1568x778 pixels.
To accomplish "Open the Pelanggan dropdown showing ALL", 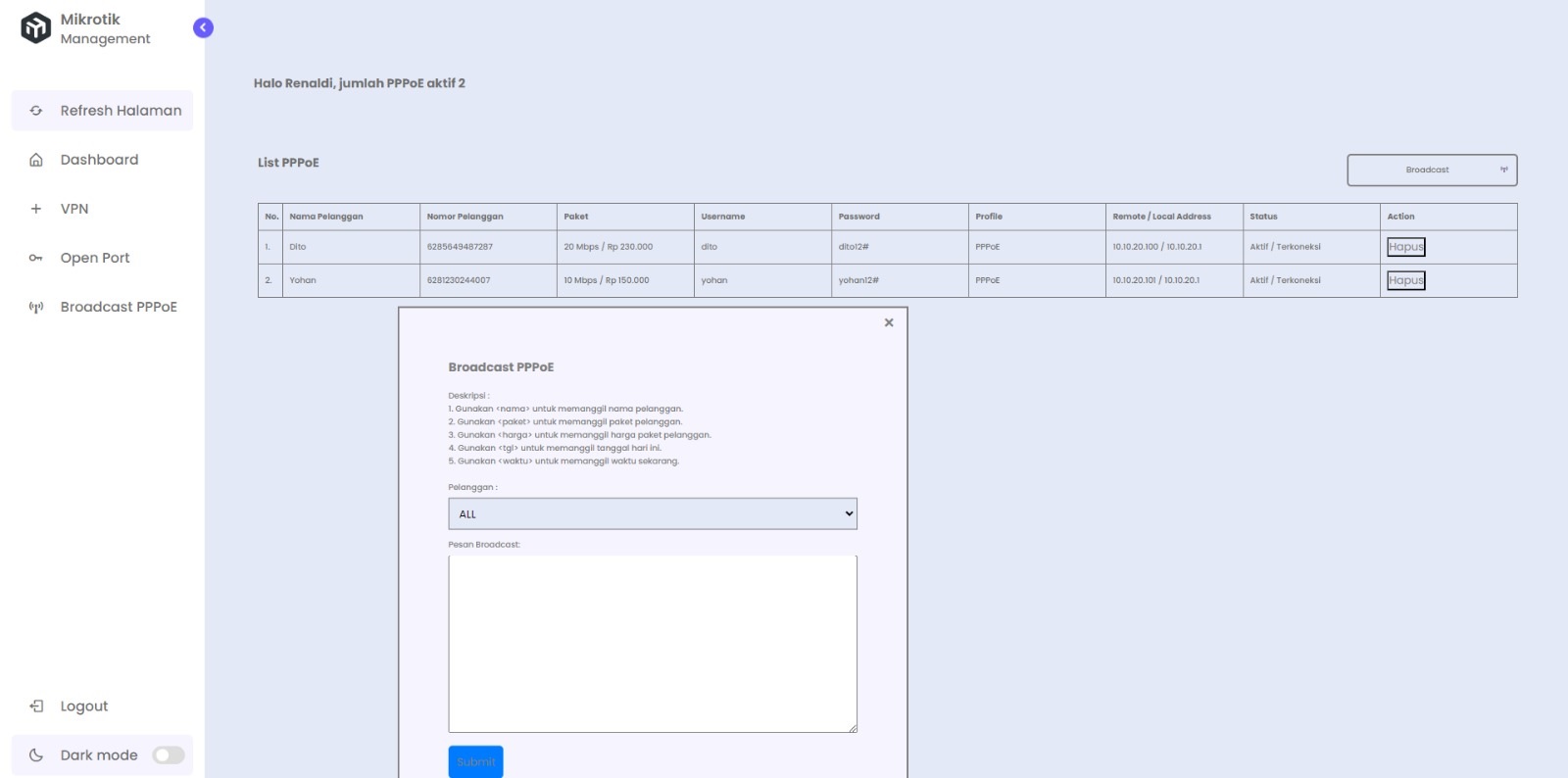I will 652,513.
